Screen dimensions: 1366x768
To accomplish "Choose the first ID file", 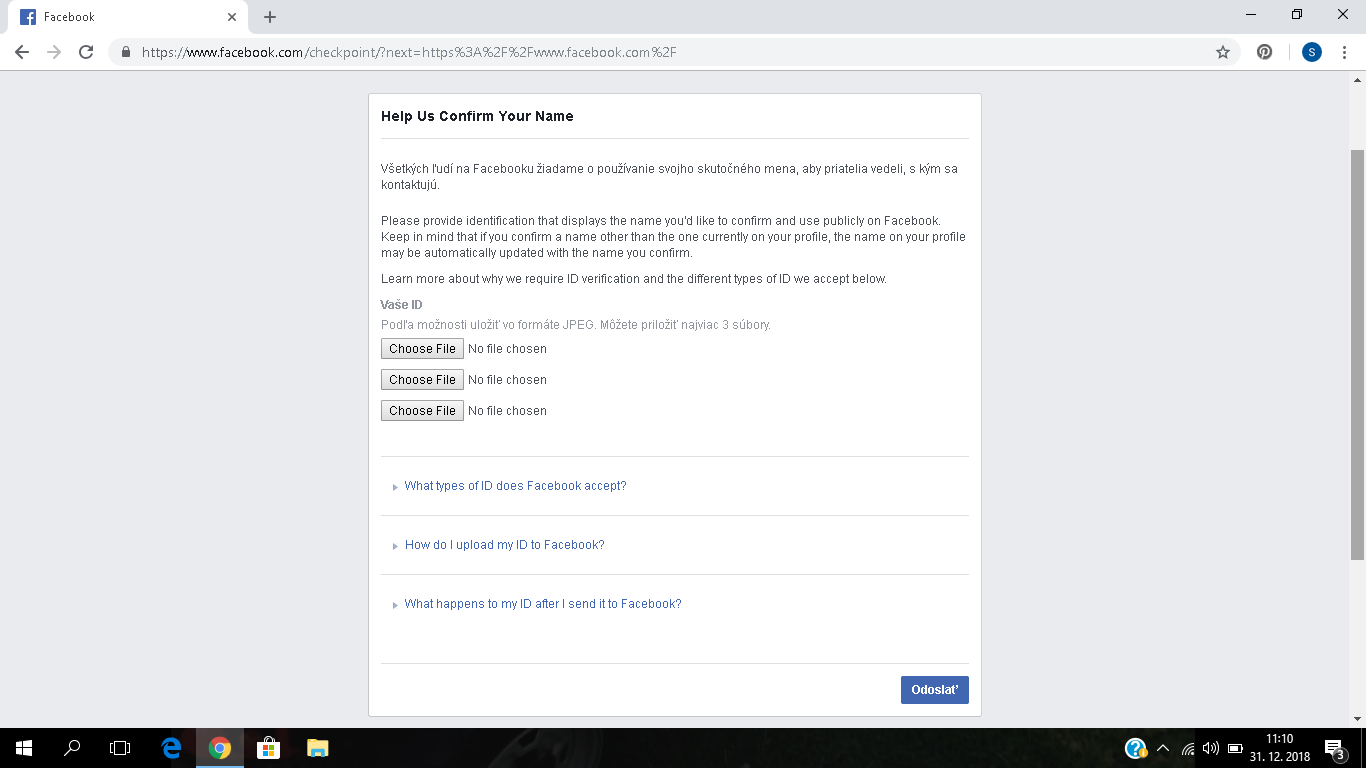I will (422, 349).
